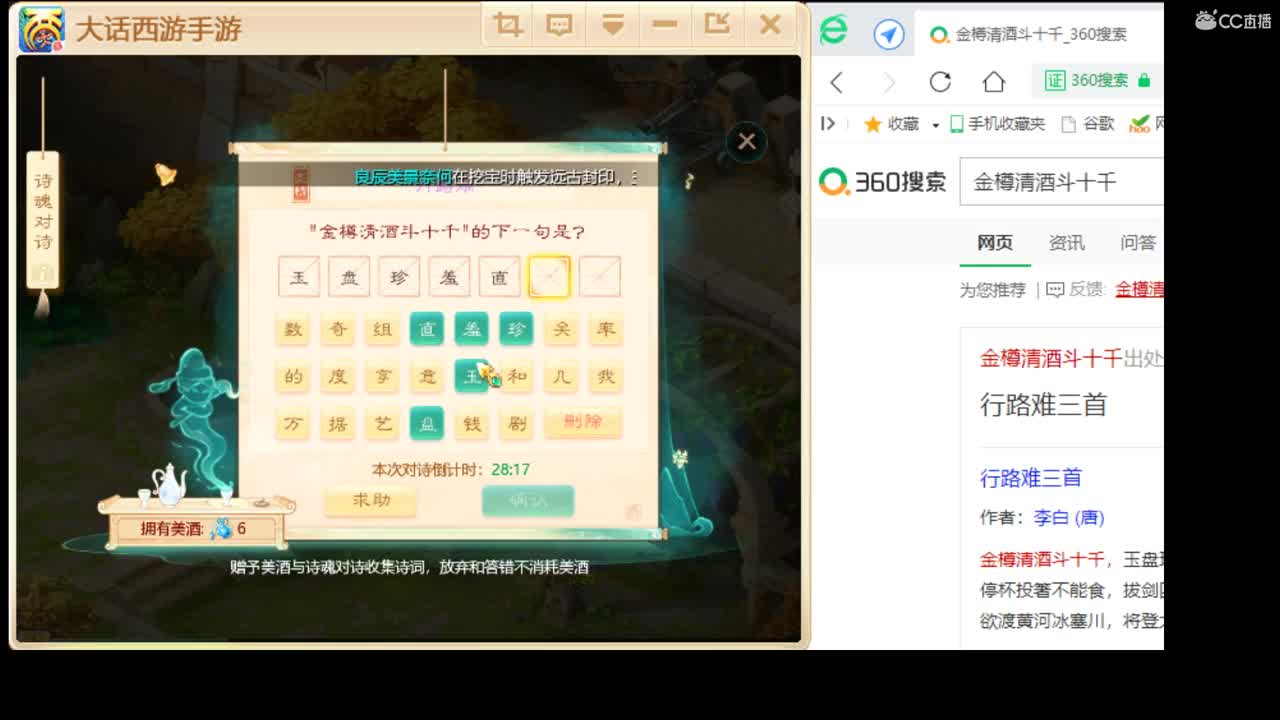The width and height of the screenshot is (1280, 720).
Task: Click the 360 browser green e logo
Action: (x=833, y=31)
